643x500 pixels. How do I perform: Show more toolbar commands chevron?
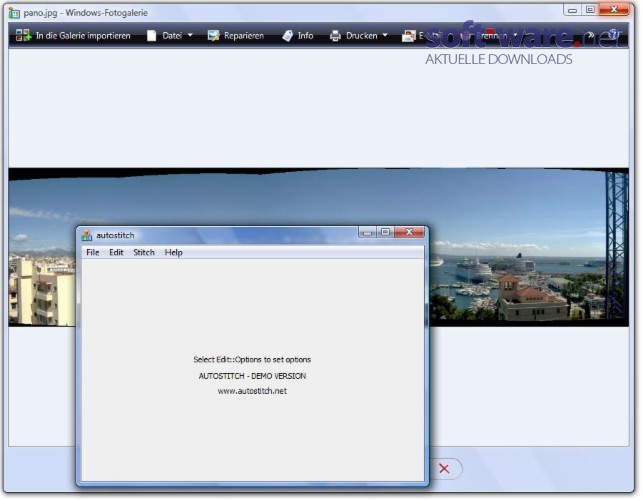[591, 35]
